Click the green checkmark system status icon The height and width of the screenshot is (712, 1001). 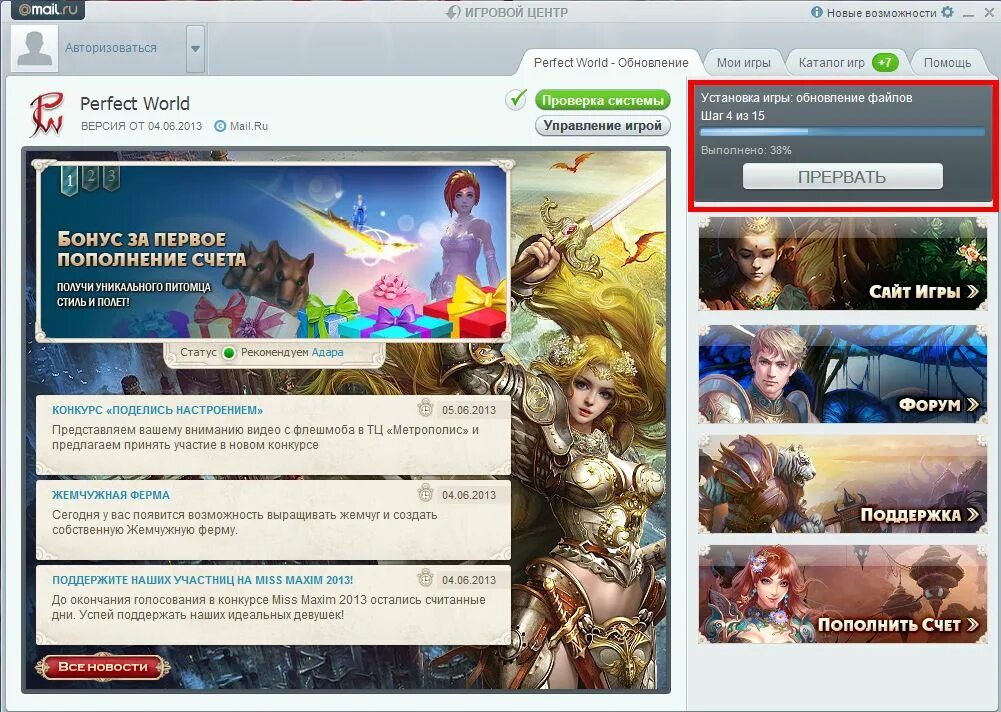pyautogui.click(x=516, y=100)
